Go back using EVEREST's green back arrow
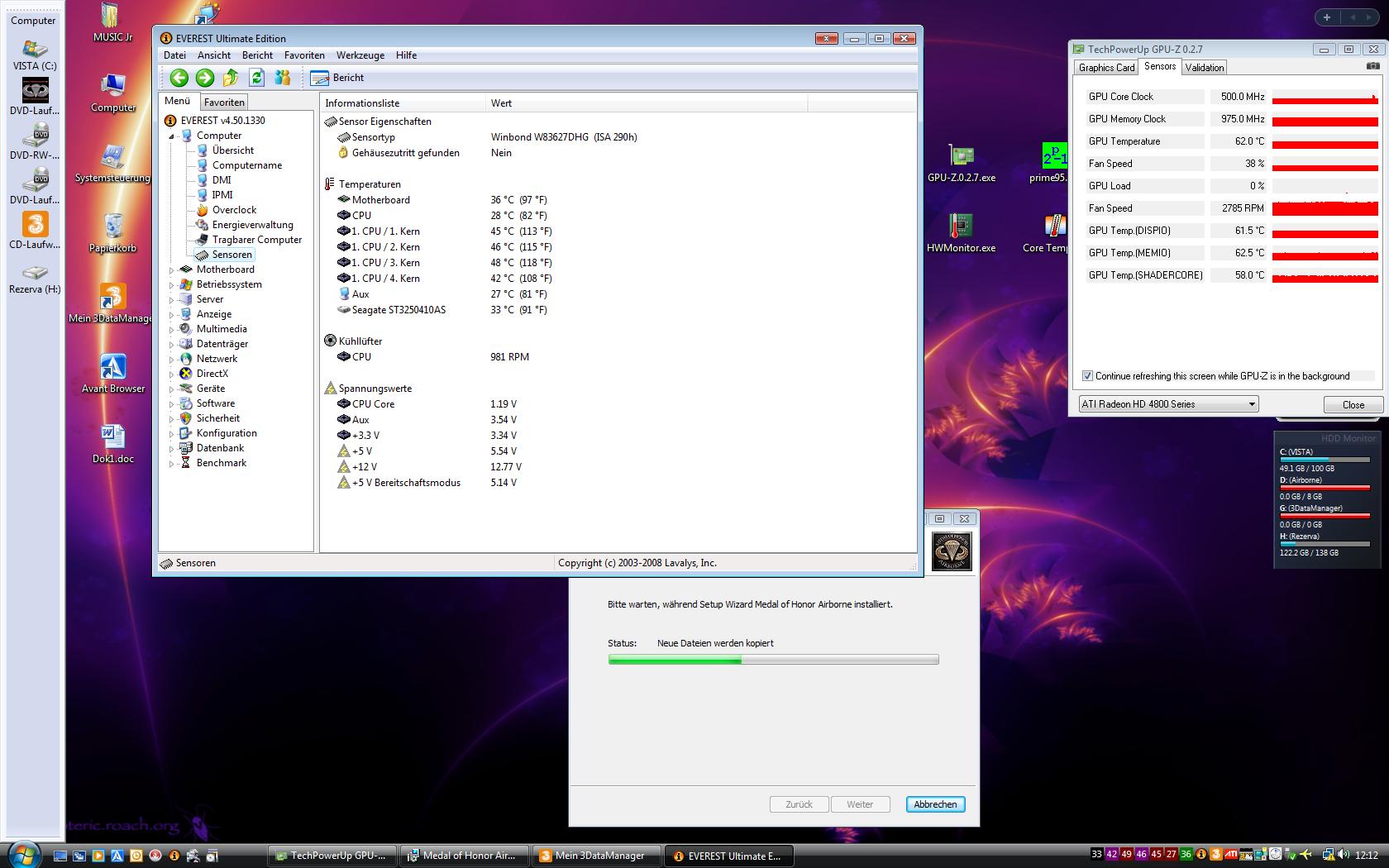Screen dimensions: 1389x868 tap(179, 78)
